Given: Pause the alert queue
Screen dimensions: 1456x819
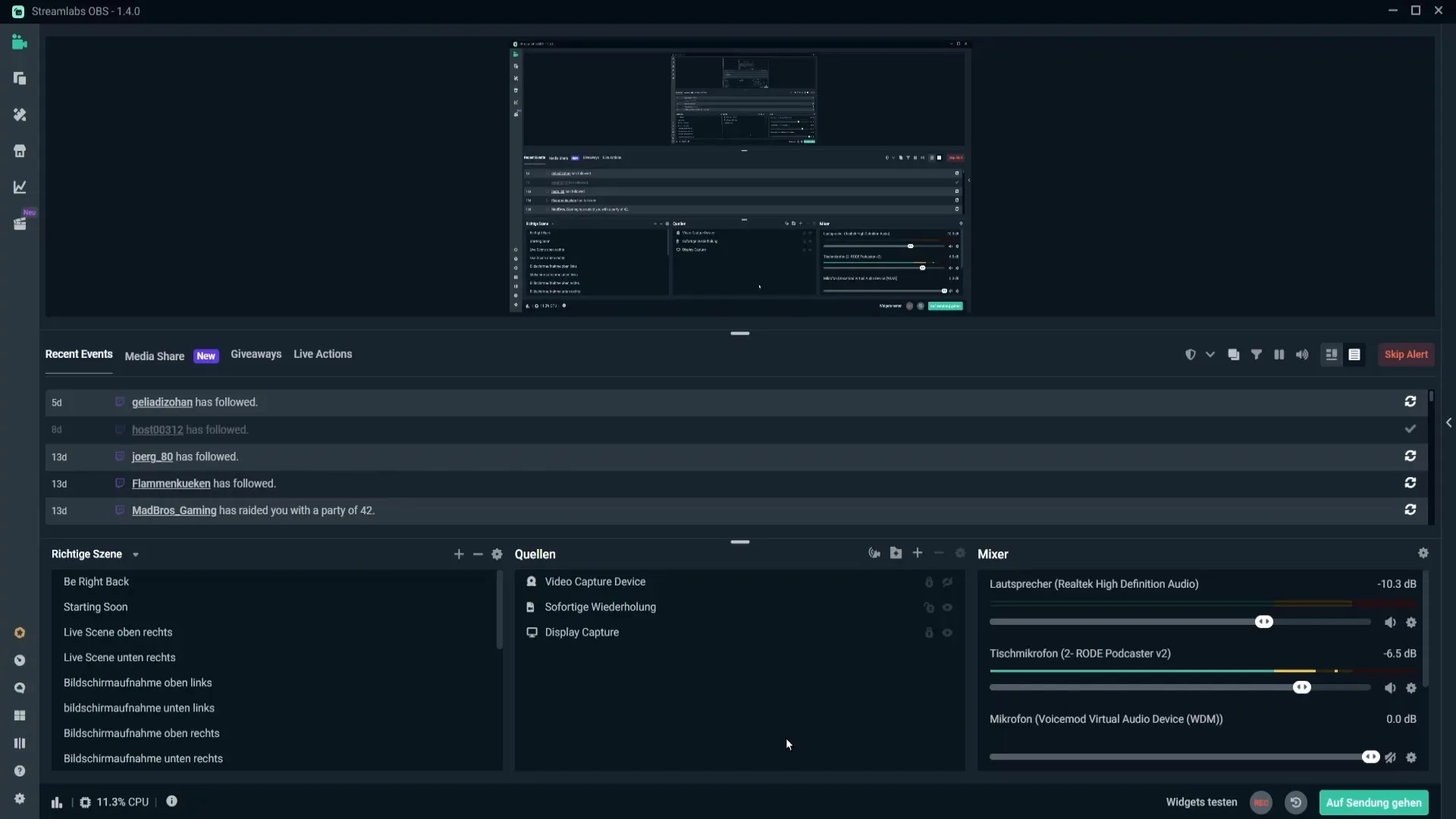Looking at the screenshot, I should pyautogui.click(x=1279, y=355).
